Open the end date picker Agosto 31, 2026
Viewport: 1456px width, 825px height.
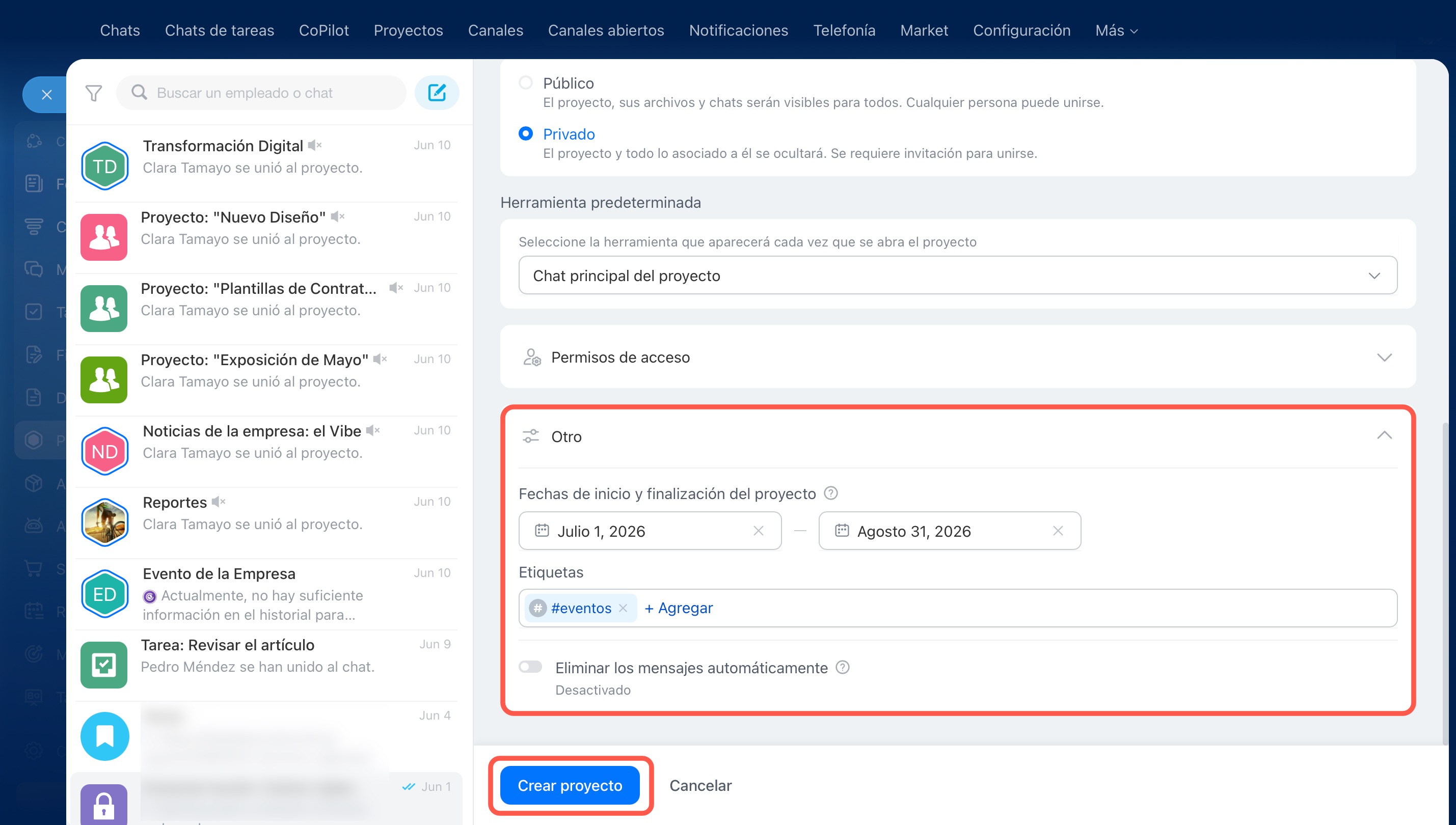pos(949,531)
